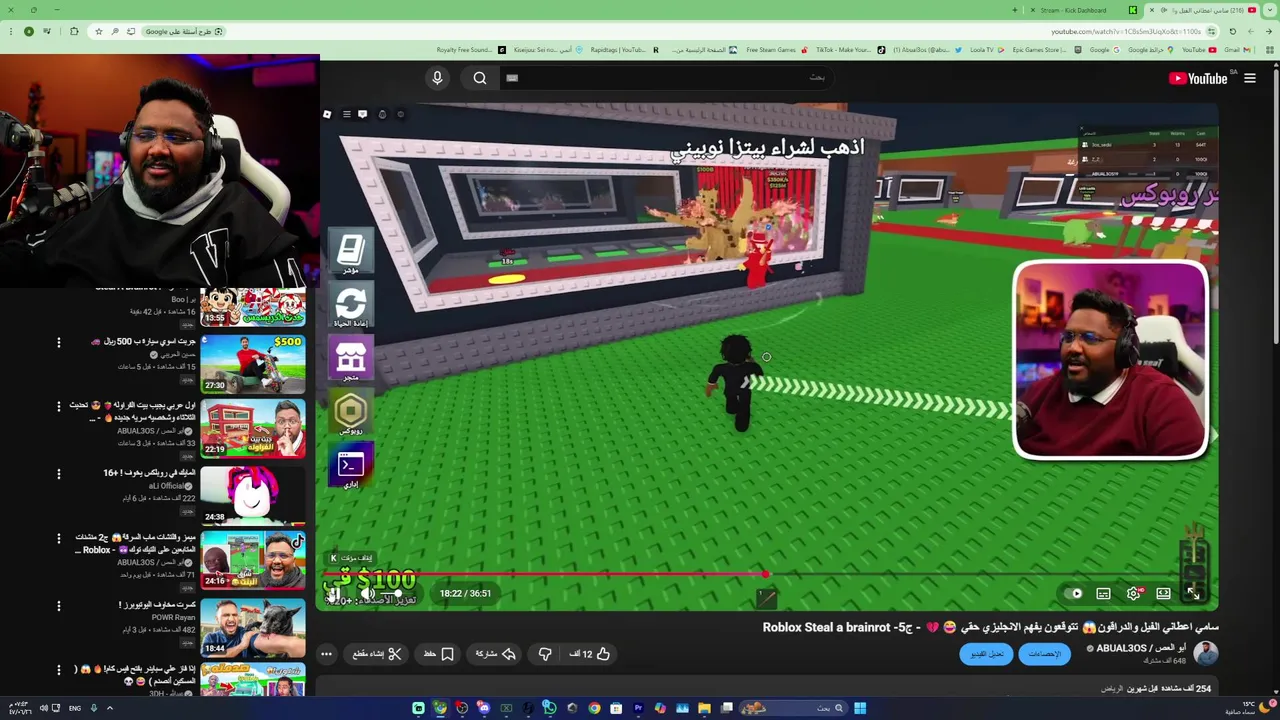Dislike the video with thumbs down button

(545, 654)
